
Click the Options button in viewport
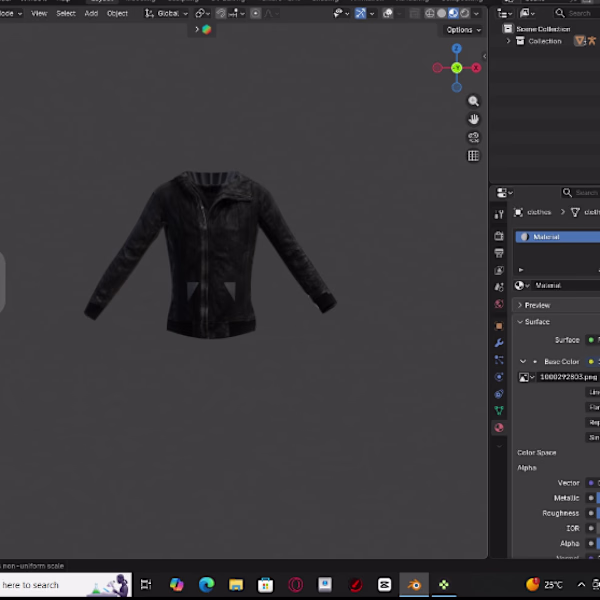[463, 30]
